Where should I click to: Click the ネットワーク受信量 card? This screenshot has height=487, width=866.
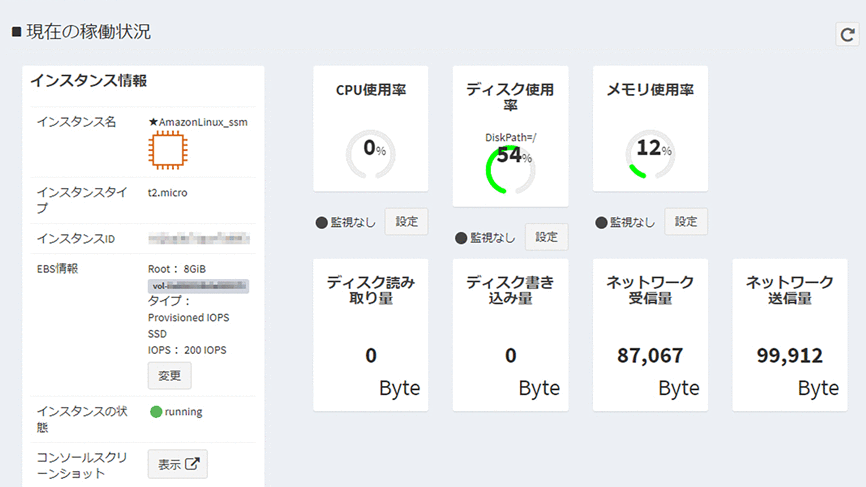tap(650, 335)
